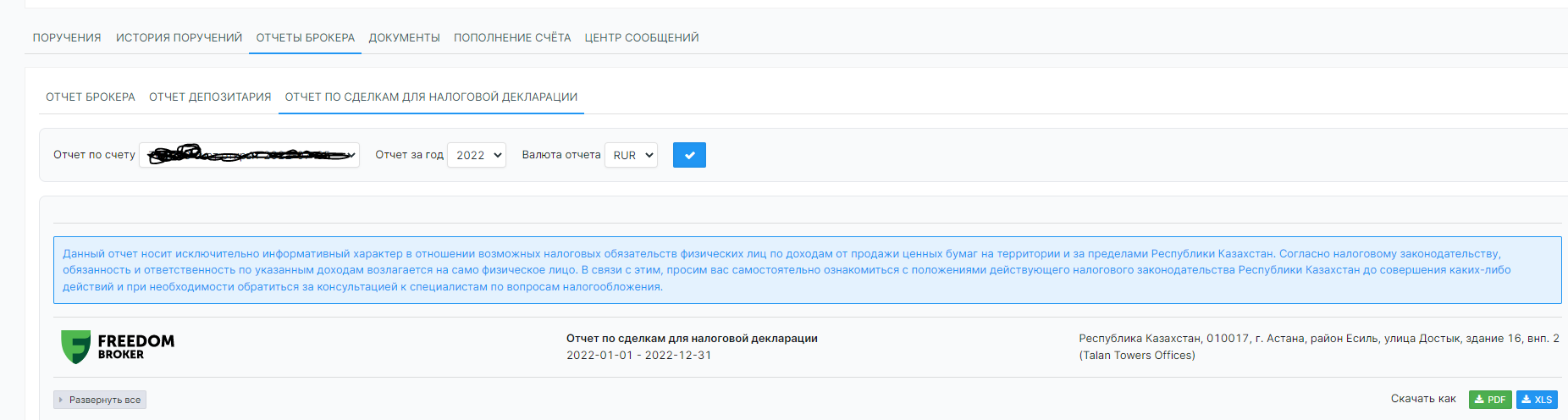Click the label Валюта отчета

(561, 155)
